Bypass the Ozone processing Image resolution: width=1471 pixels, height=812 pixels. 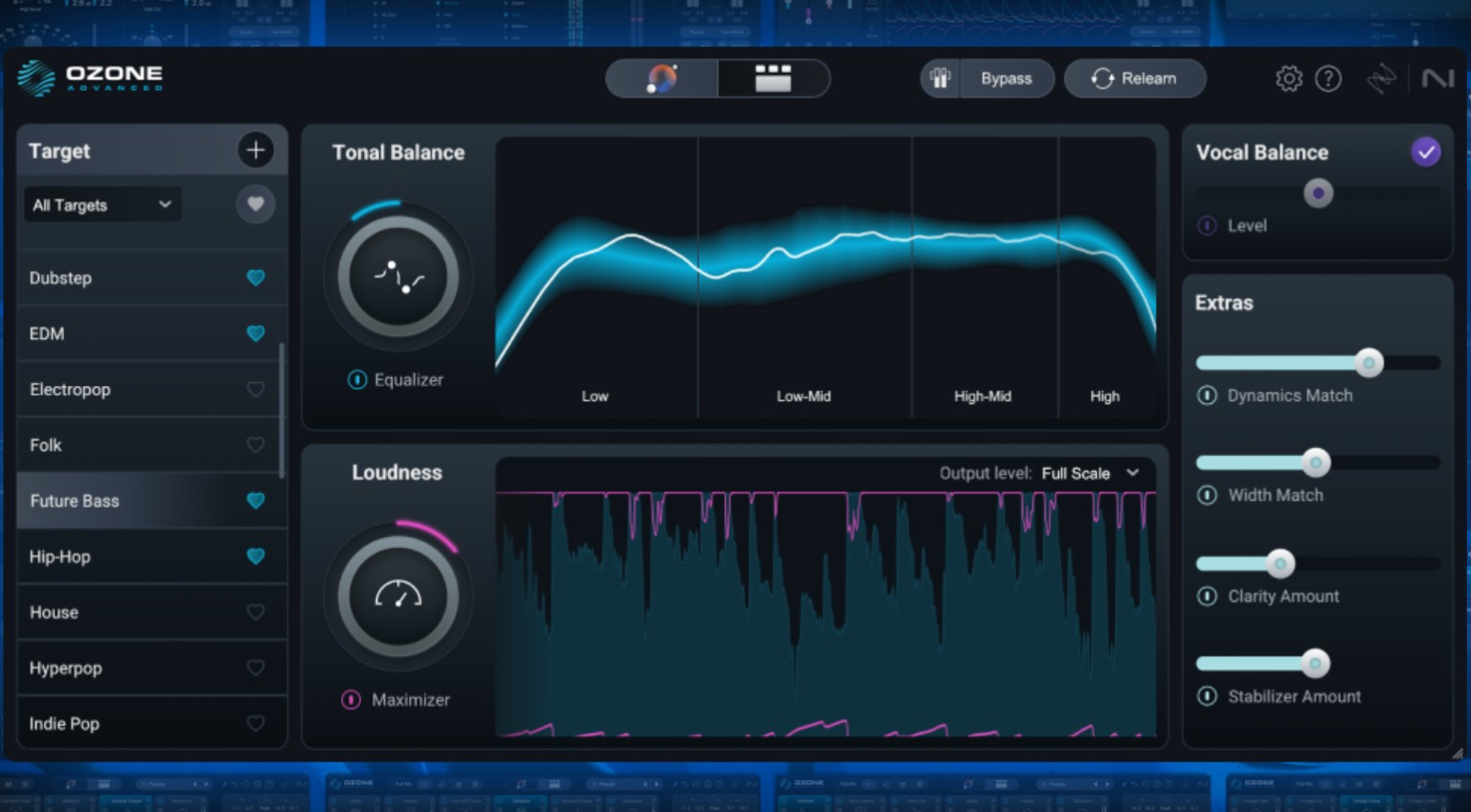pyautogui.click(x=1007, y=79)
